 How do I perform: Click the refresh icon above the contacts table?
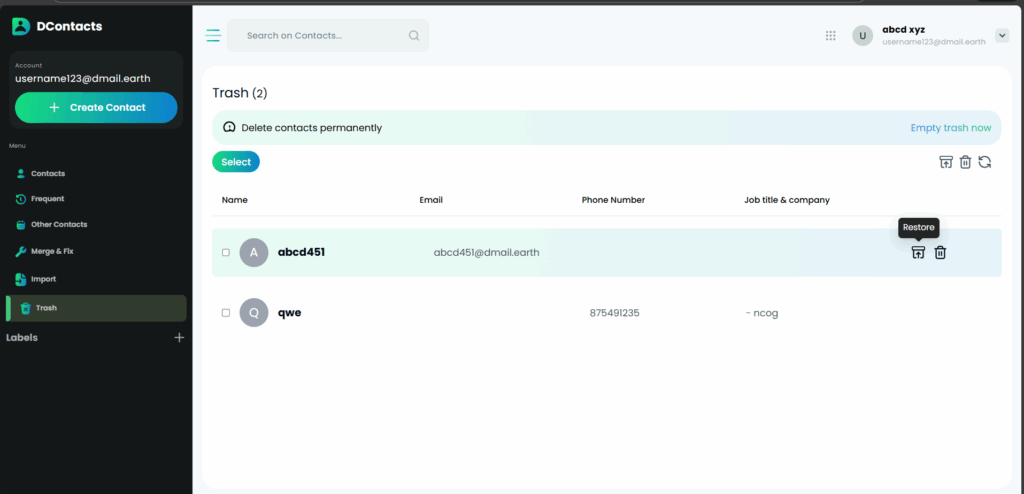coord(984,162)
